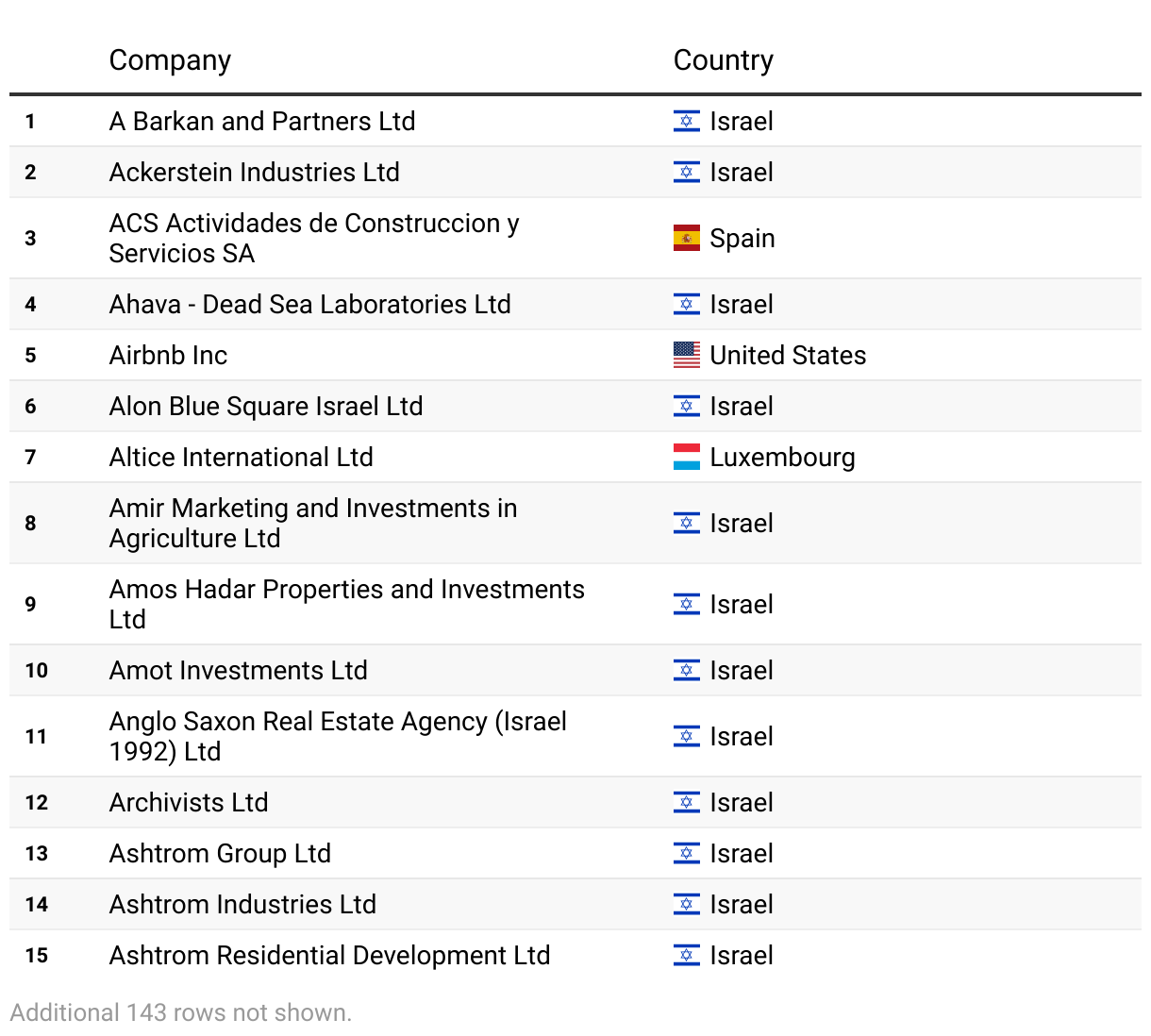Screen dimensions: 1151x1036
Task: Click the Israel flag in the Archivists Ltd row
Action: click(686, 802)
